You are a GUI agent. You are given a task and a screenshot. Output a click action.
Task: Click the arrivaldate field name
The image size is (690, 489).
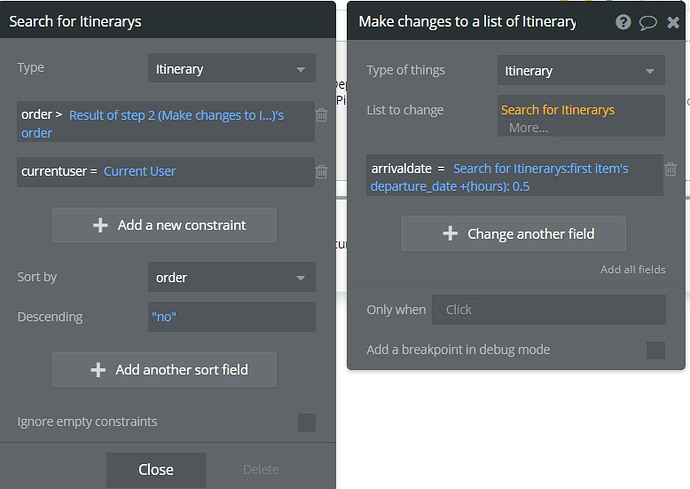401,169
